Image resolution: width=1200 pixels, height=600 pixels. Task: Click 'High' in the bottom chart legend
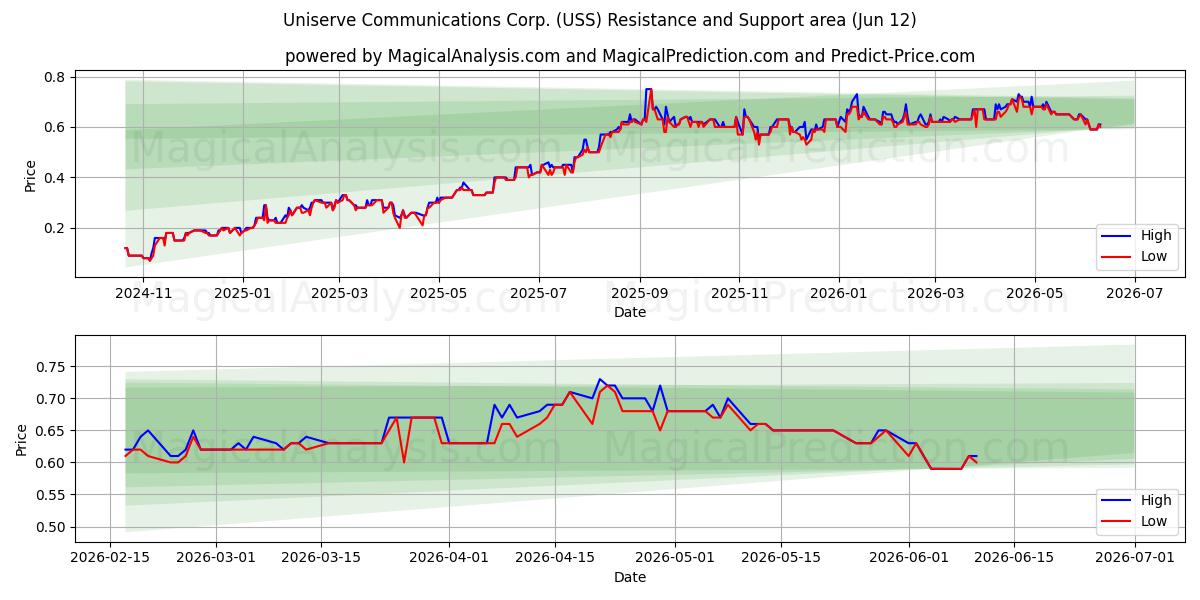pos(1155,500)
